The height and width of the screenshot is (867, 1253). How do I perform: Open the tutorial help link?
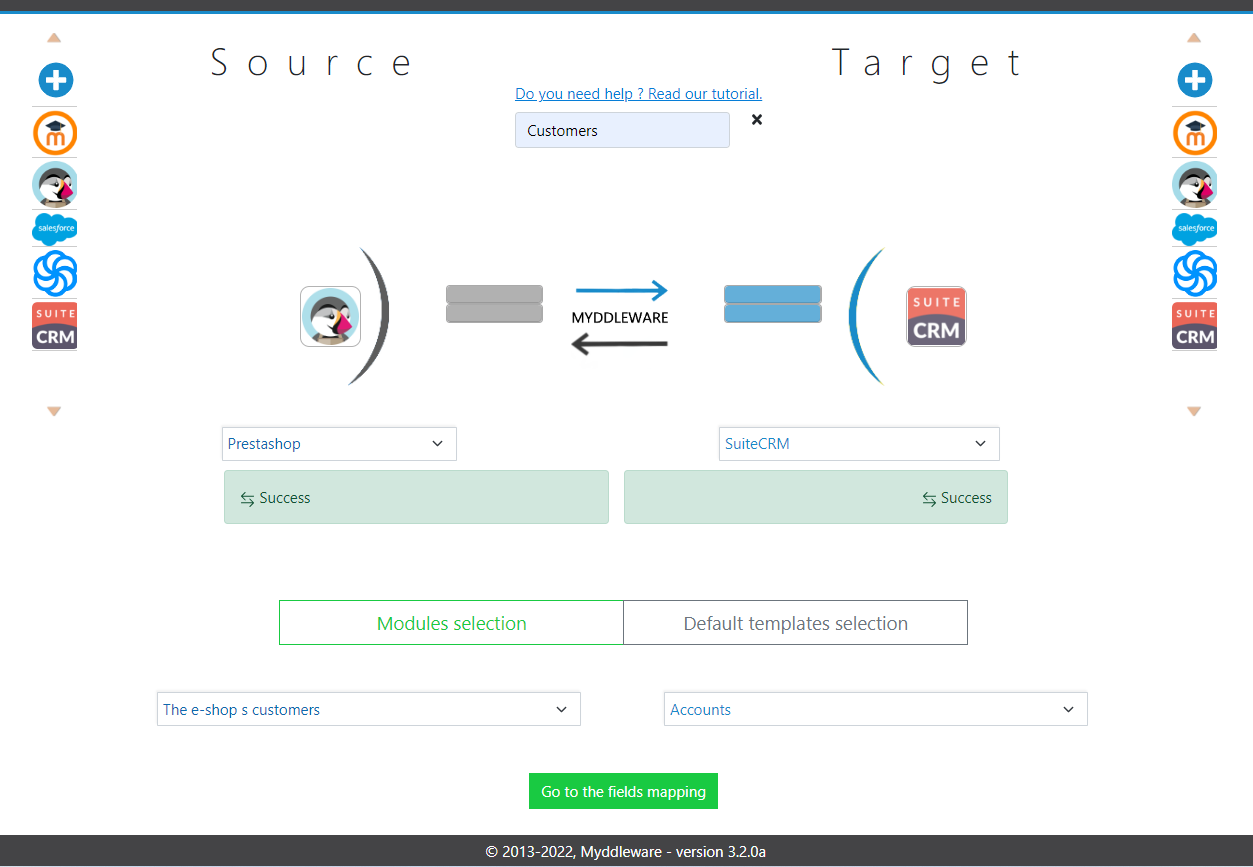pos(638,93)
